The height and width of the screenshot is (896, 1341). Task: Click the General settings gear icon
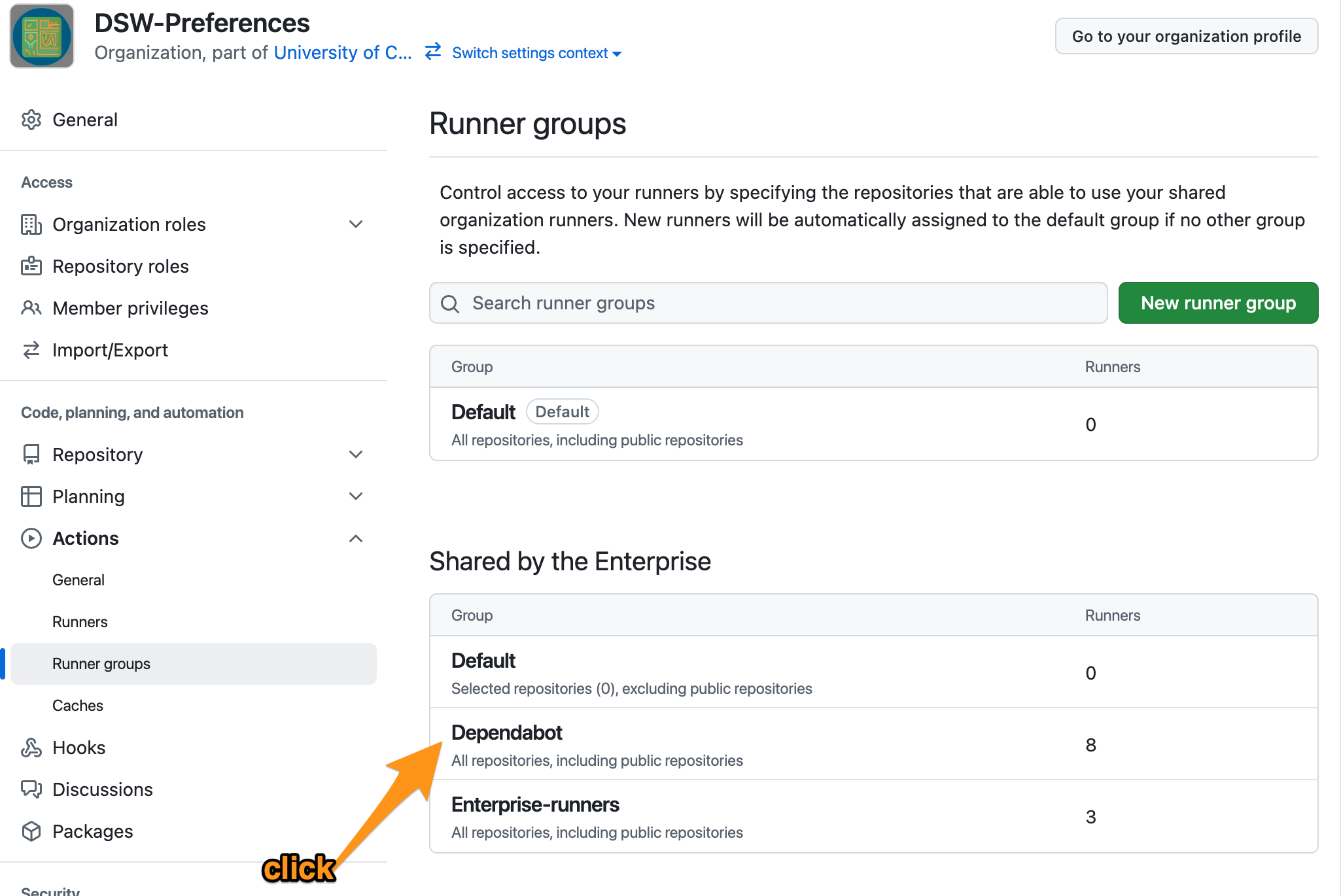[31, 120]
